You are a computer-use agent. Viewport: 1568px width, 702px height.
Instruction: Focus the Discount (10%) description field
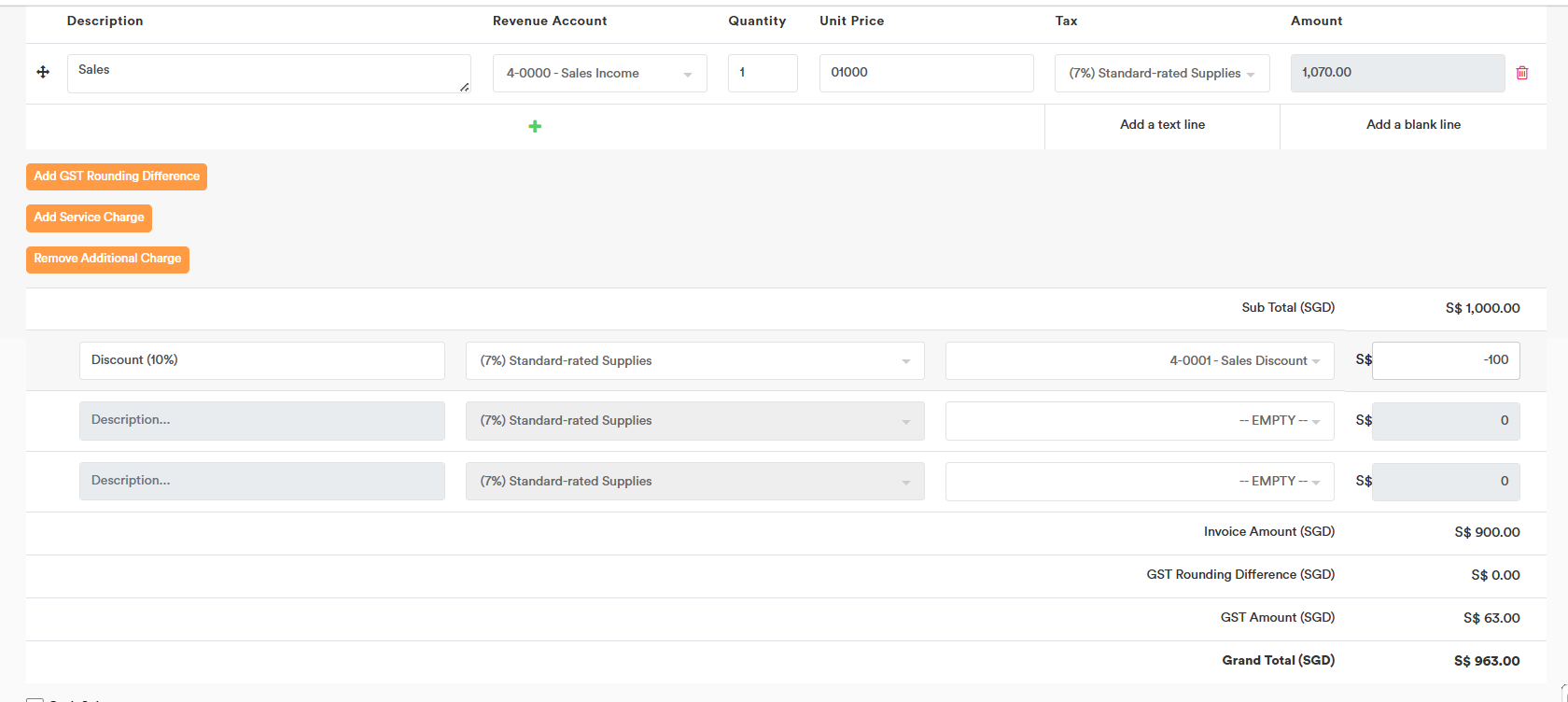point(261,360)
